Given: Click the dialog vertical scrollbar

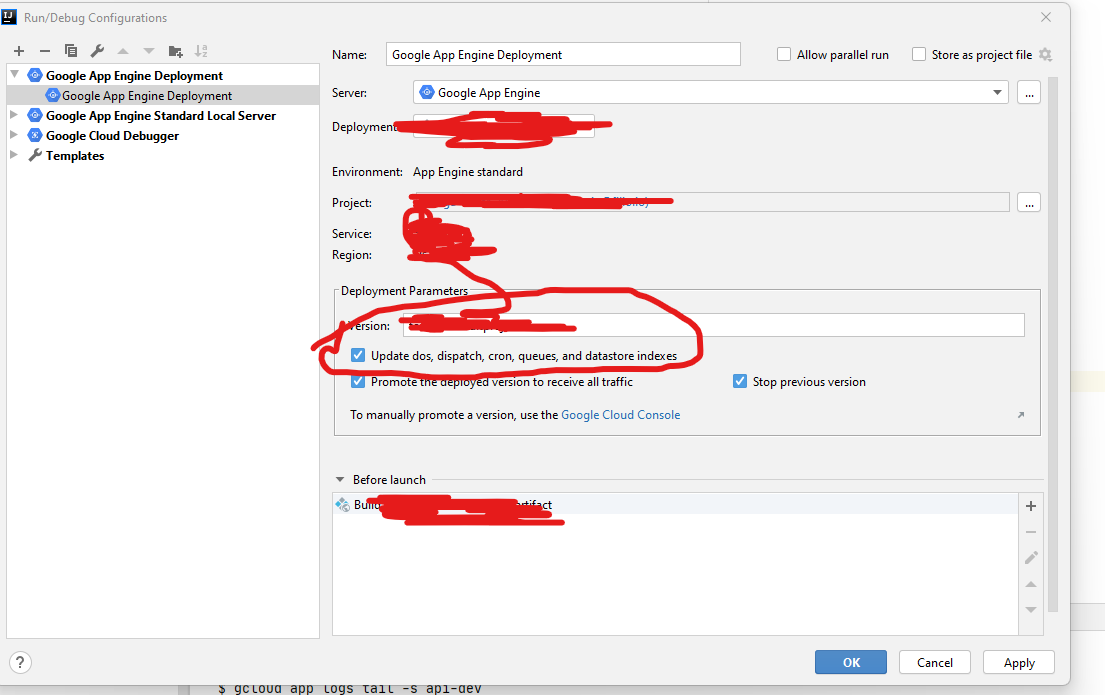Looking at the screenshot, I should pyautogui.click(x=1053, y=344).
